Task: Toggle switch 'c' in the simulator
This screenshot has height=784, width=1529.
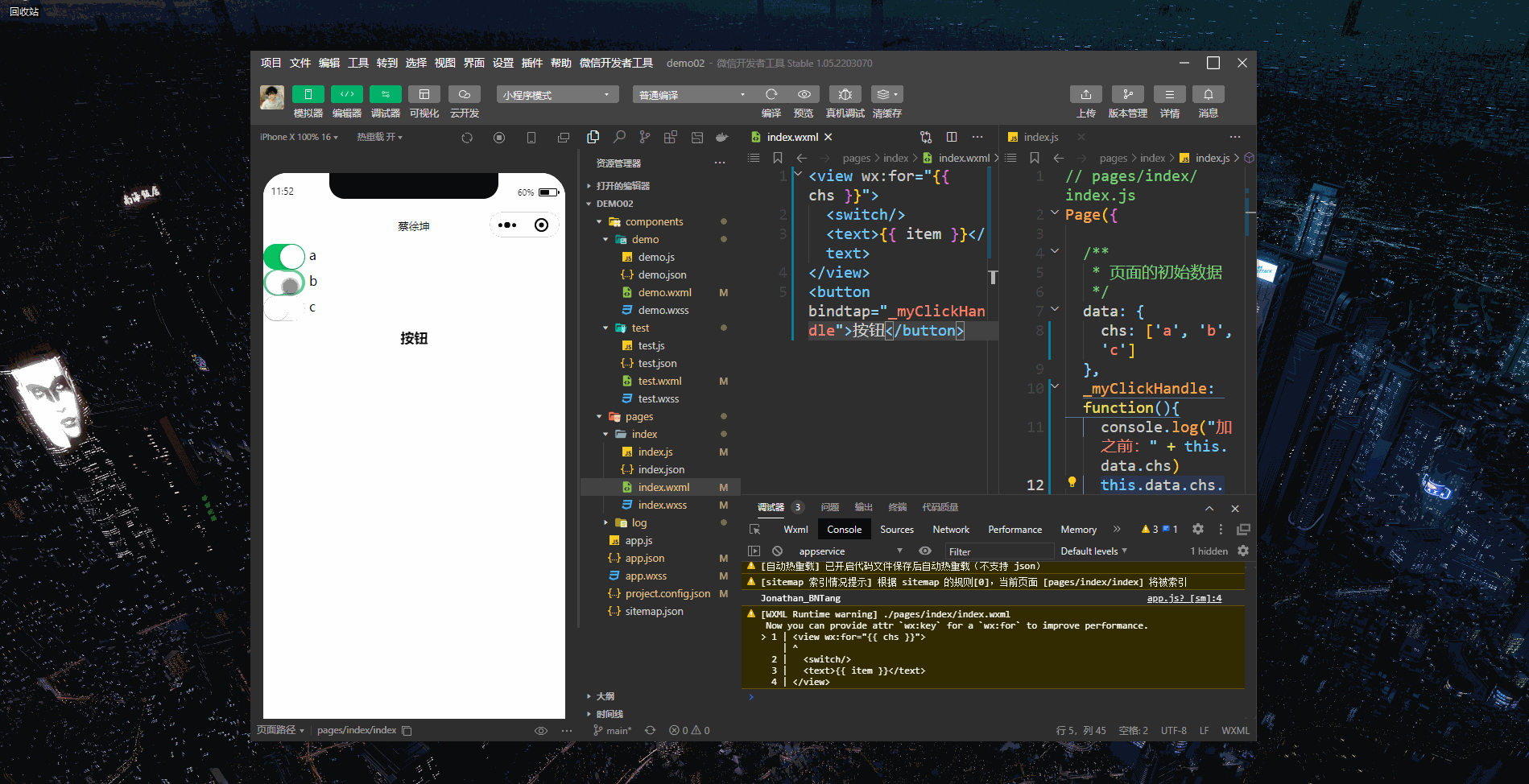Action: [284, 308]
